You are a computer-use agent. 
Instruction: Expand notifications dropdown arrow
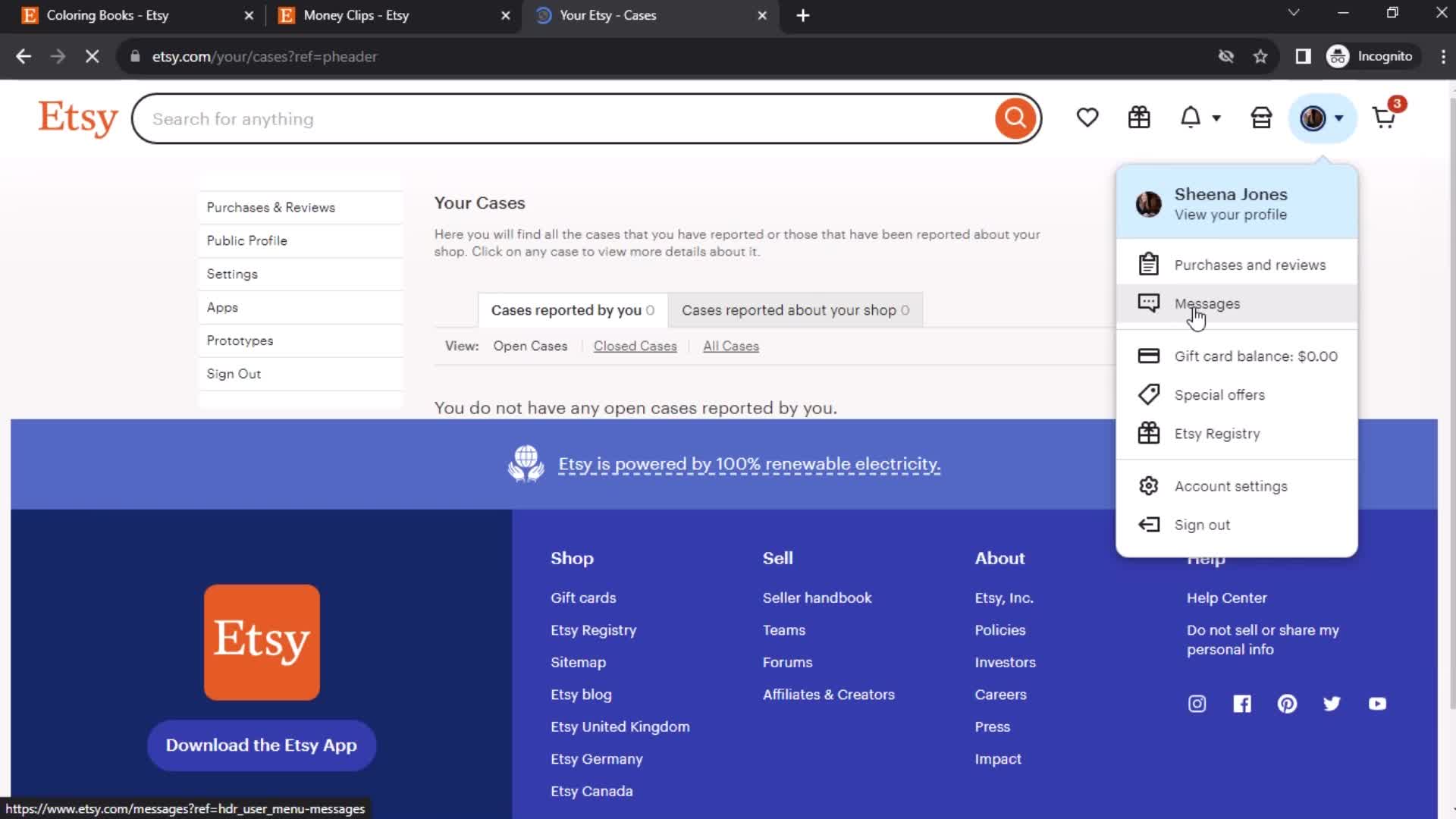pyautogui.click(x=1216, y=118)
